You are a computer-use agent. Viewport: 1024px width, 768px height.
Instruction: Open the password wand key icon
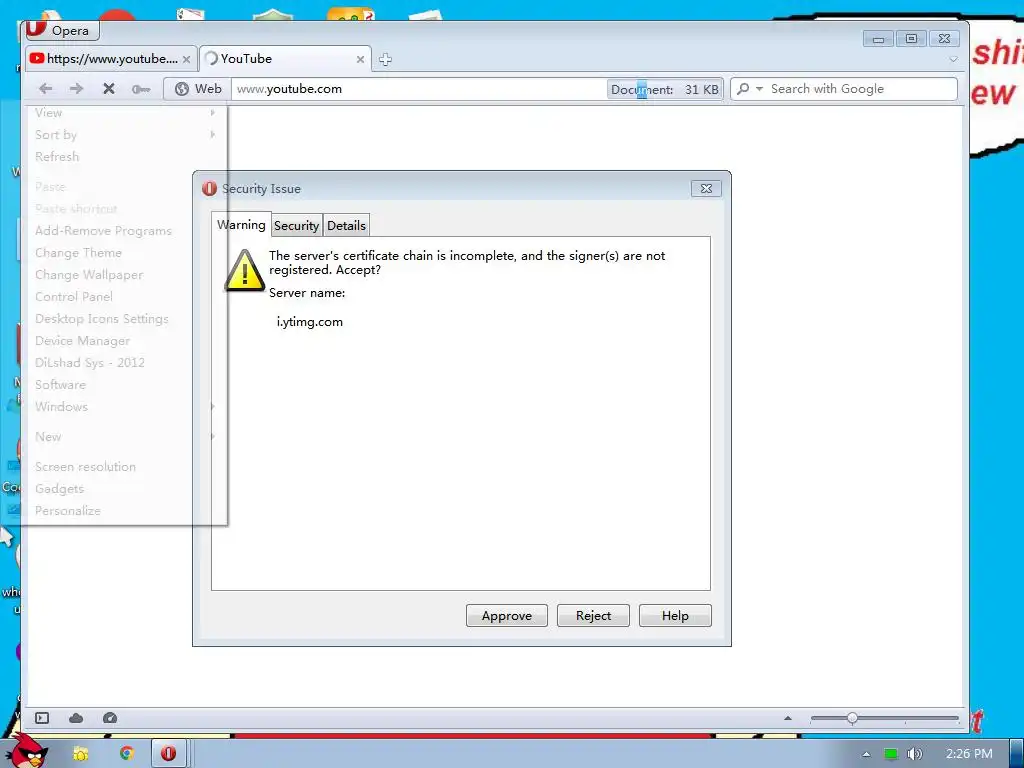pos(141,89)
